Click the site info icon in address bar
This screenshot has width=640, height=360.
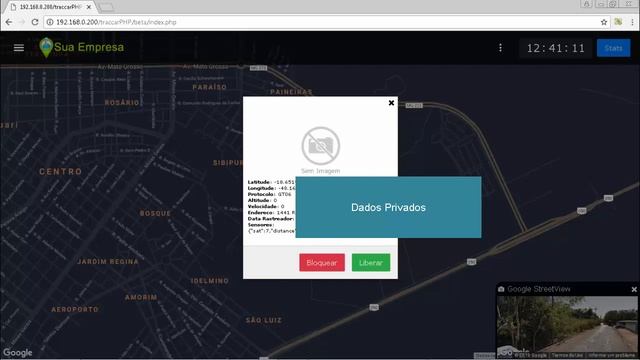tap(50, 22)
